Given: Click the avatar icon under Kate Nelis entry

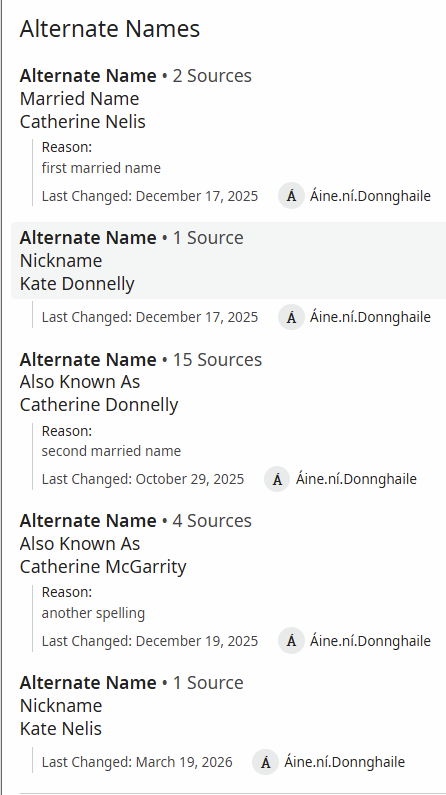Looking at the screenshot, I should coord(266,762).
